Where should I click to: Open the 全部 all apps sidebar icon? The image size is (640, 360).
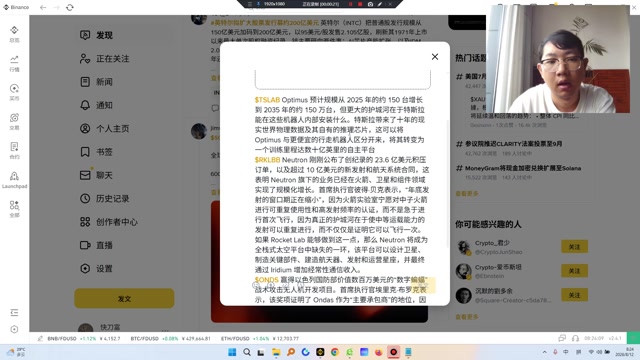pyautogui.click(x=14, y=209)
